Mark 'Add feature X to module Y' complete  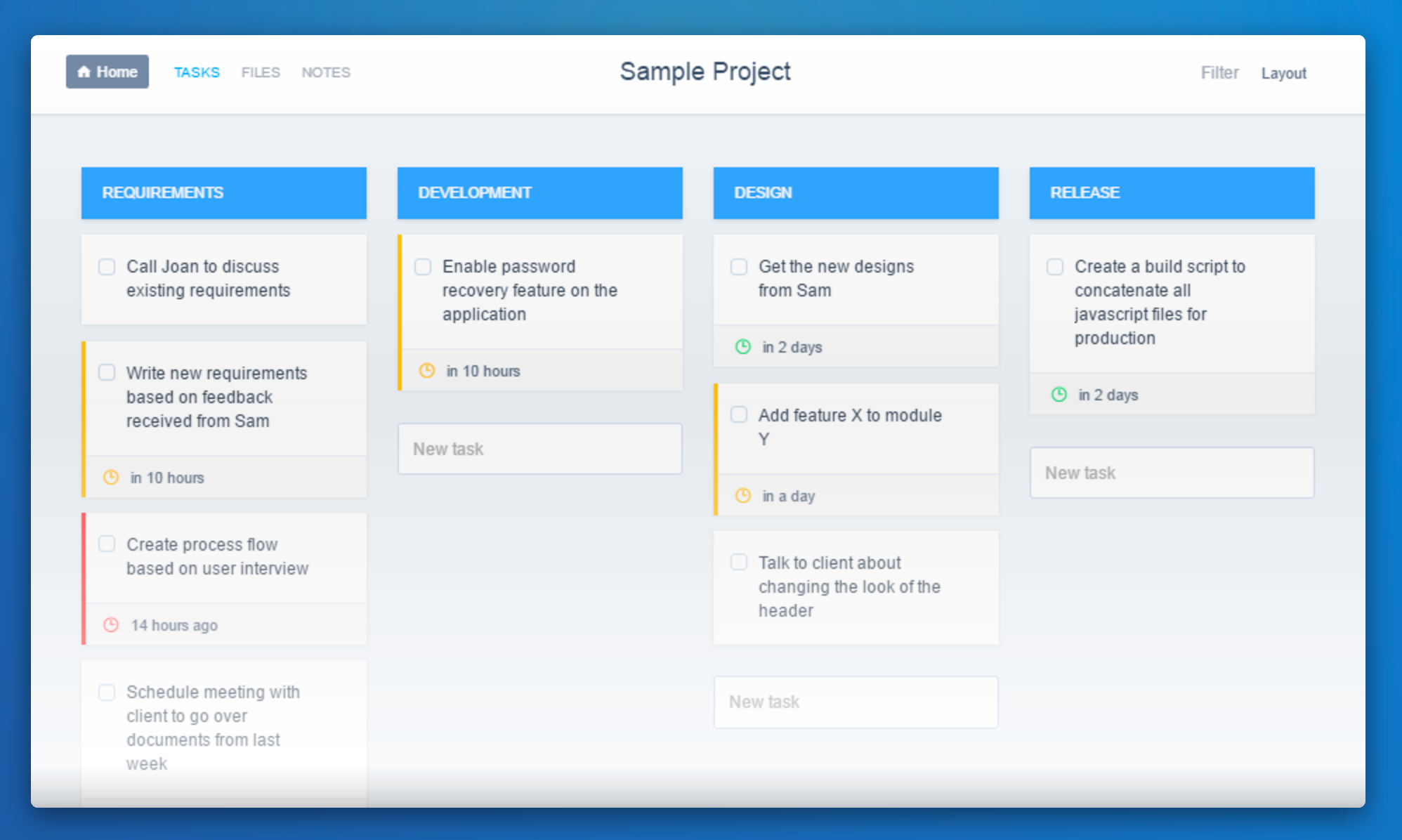[739, 415]
